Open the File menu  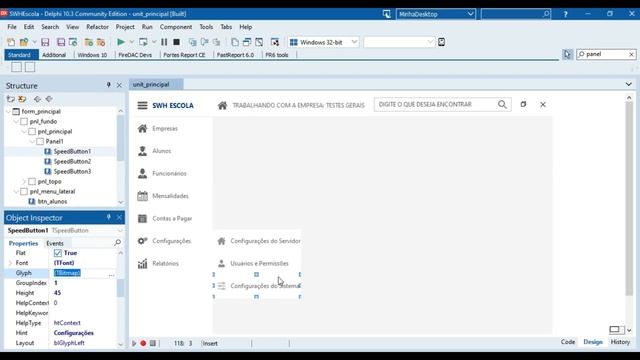coord(12,27)
